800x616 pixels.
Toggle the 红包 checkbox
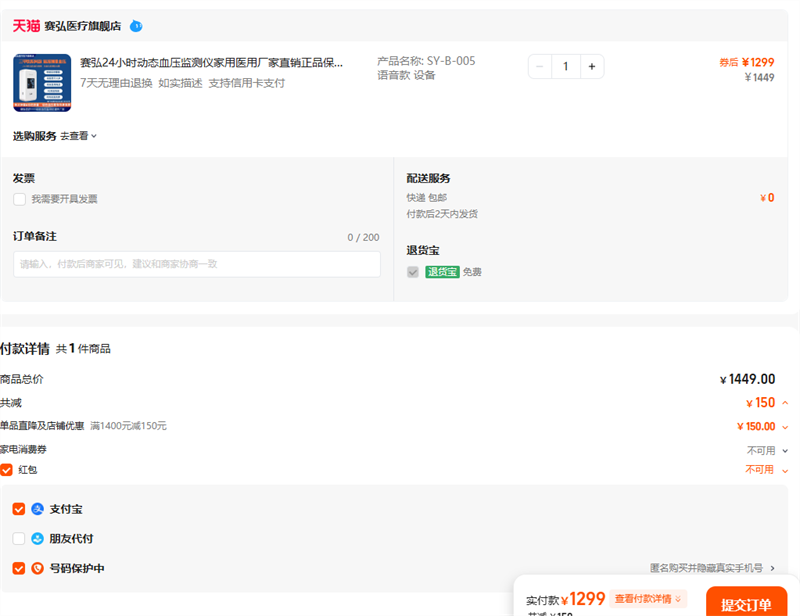tap(7, 470)
